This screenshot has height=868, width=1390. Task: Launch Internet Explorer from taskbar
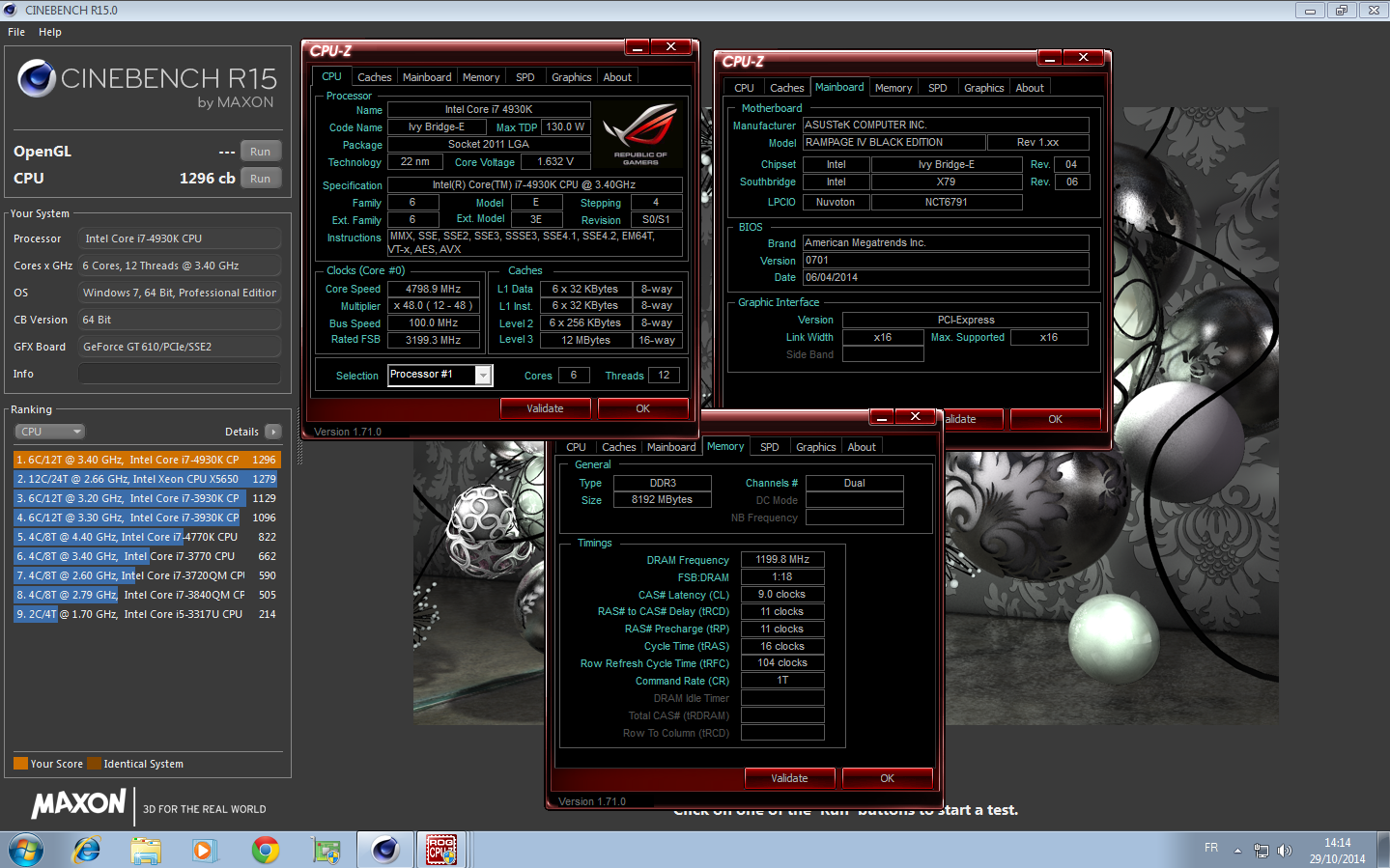(87, 850)
